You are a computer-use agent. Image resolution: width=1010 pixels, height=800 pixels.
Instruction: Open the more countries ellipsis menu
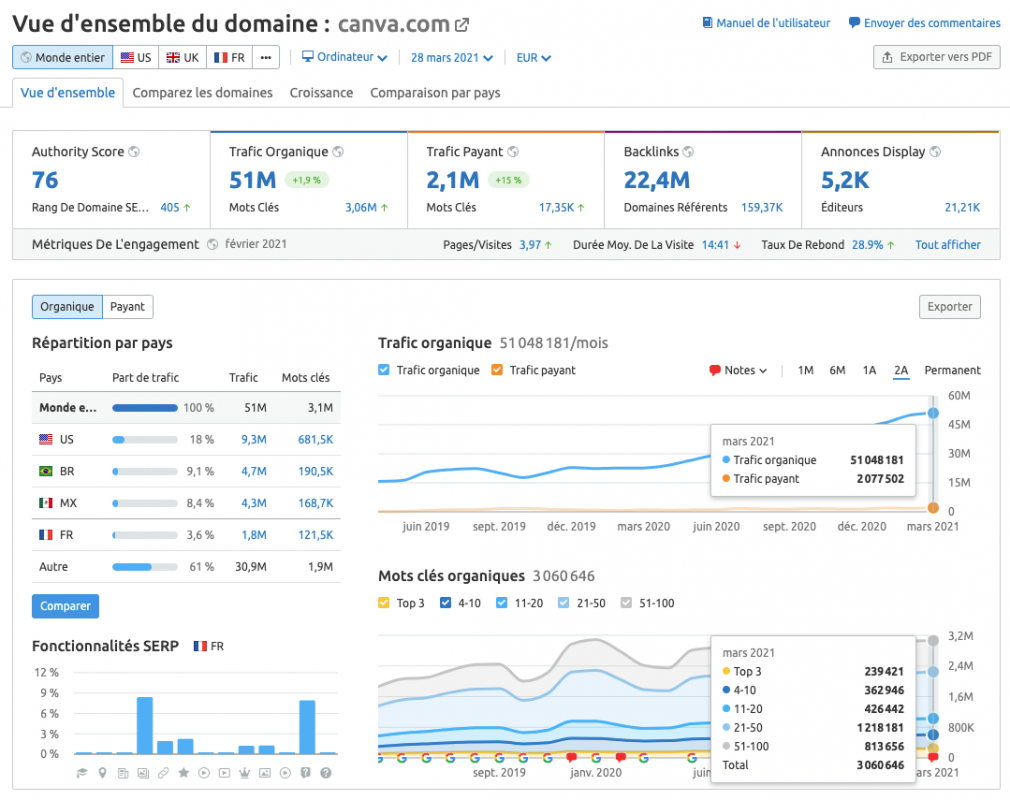[x=266, y=57]
